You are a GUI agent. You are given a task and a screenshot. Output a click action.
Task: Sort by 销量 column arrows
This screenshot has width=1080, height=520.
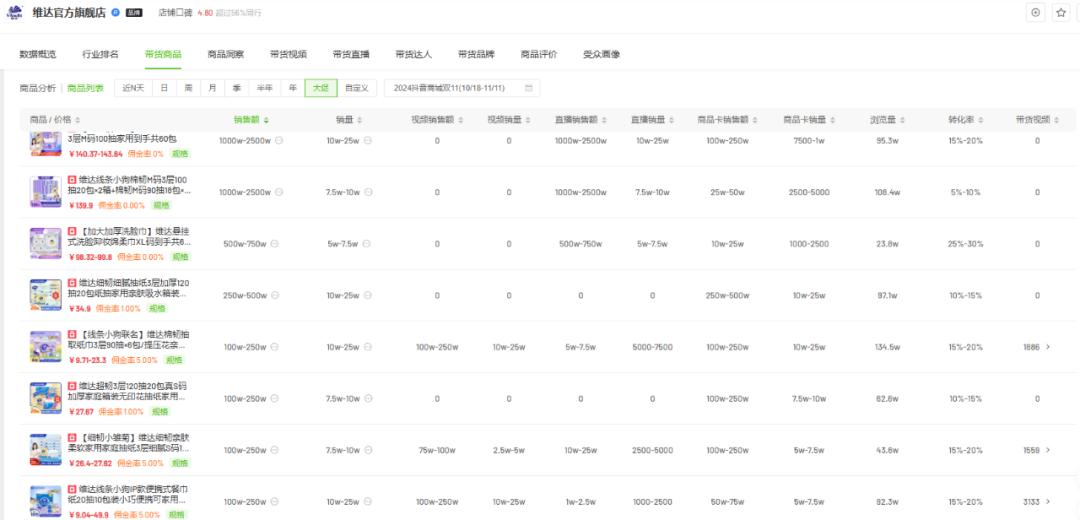[360, 120]
